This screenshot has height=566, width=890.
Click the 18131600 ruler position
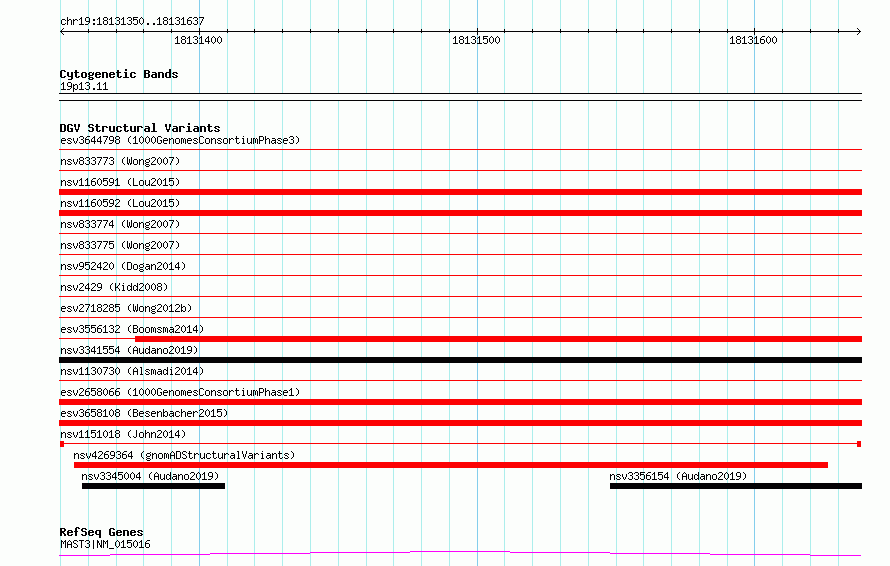point(753,40)
